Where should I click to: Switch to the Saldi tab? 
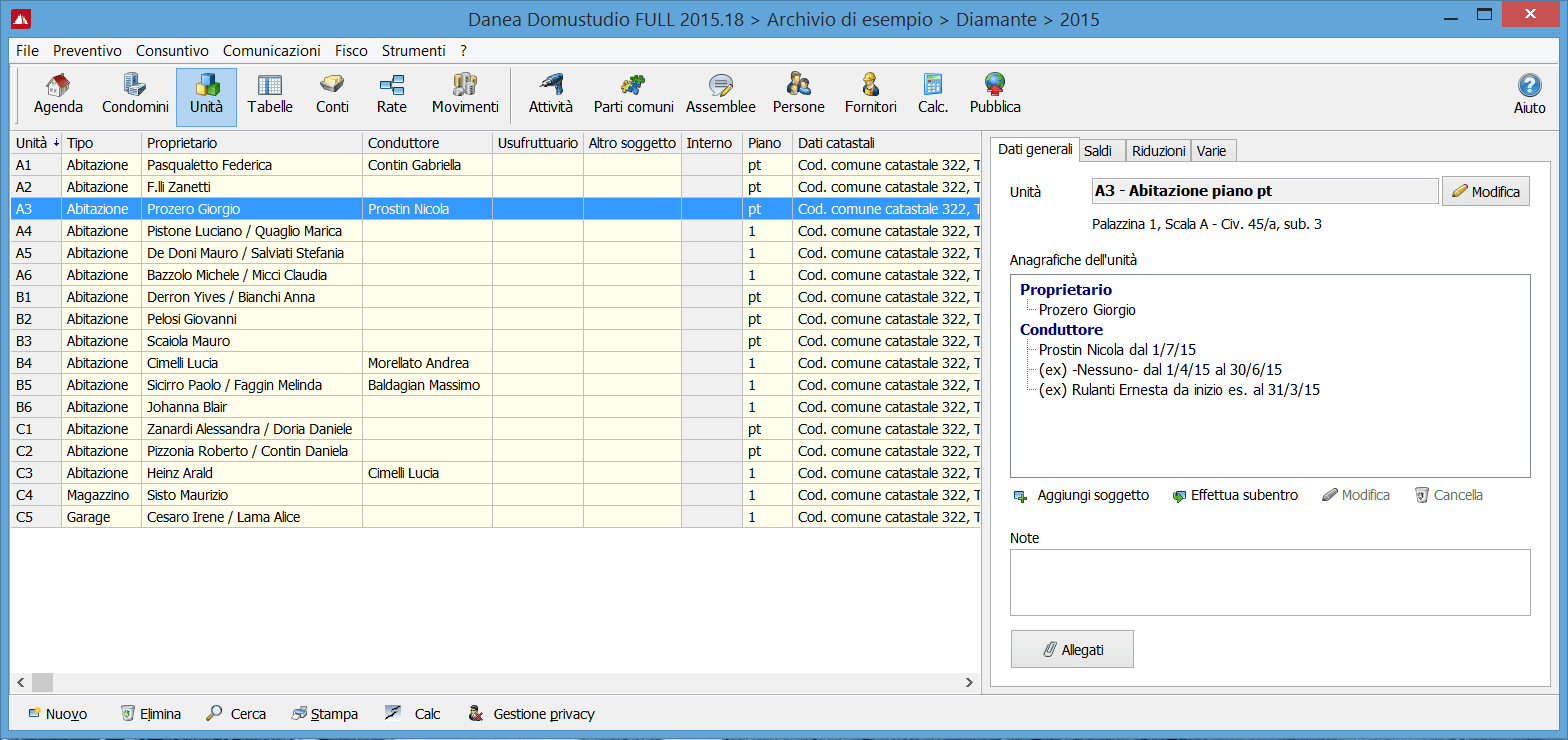[1102, 151]
